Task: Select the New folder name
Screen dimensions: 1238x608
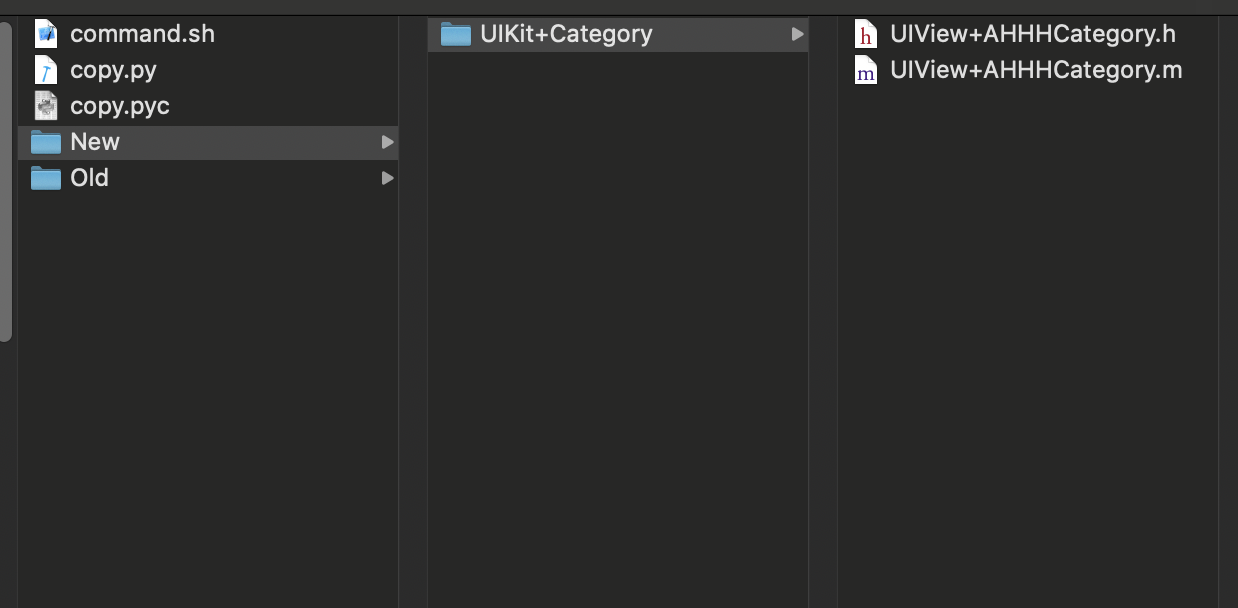Action: tap(95, 142)
